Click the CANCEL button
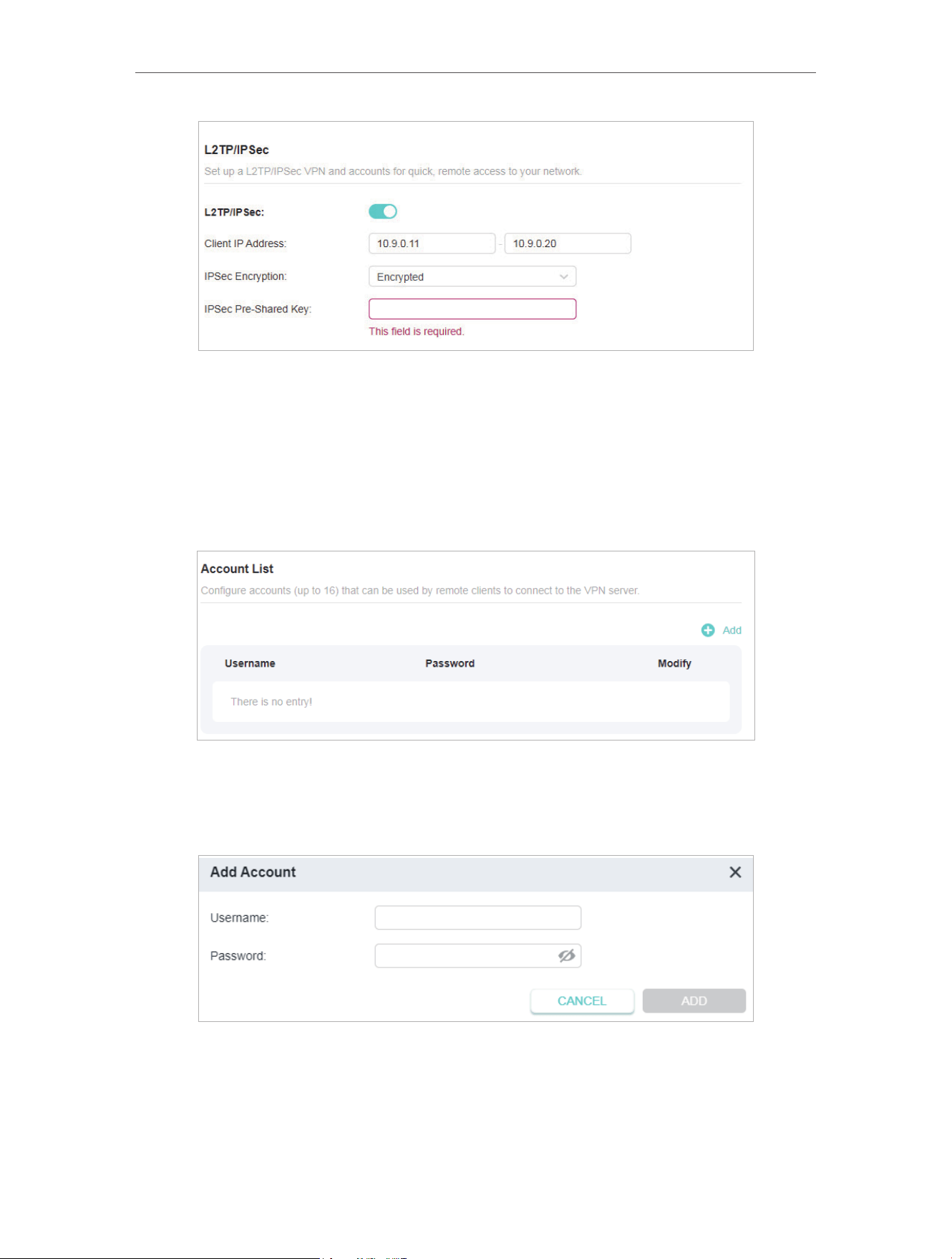The height and width of the screenshot is (1259, 952). [582, 1000]
